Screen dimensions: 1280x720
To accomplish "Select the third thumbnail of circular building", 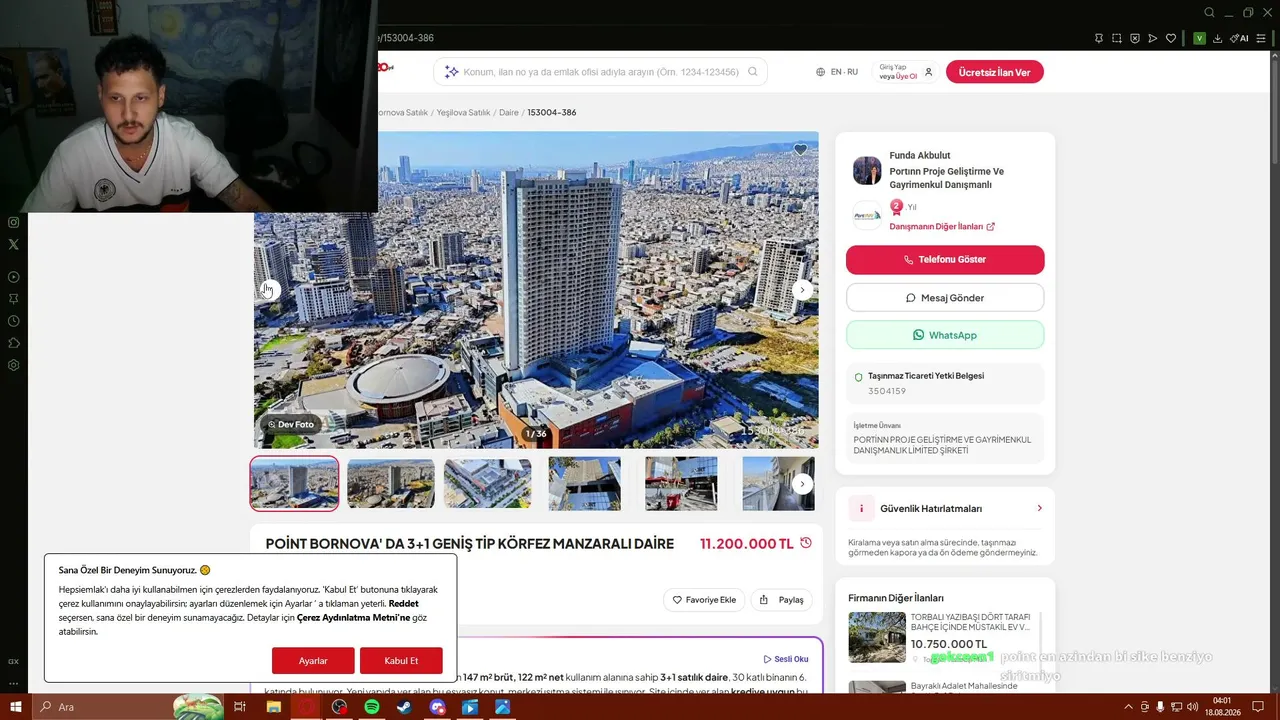I will [x=488, y=484].
